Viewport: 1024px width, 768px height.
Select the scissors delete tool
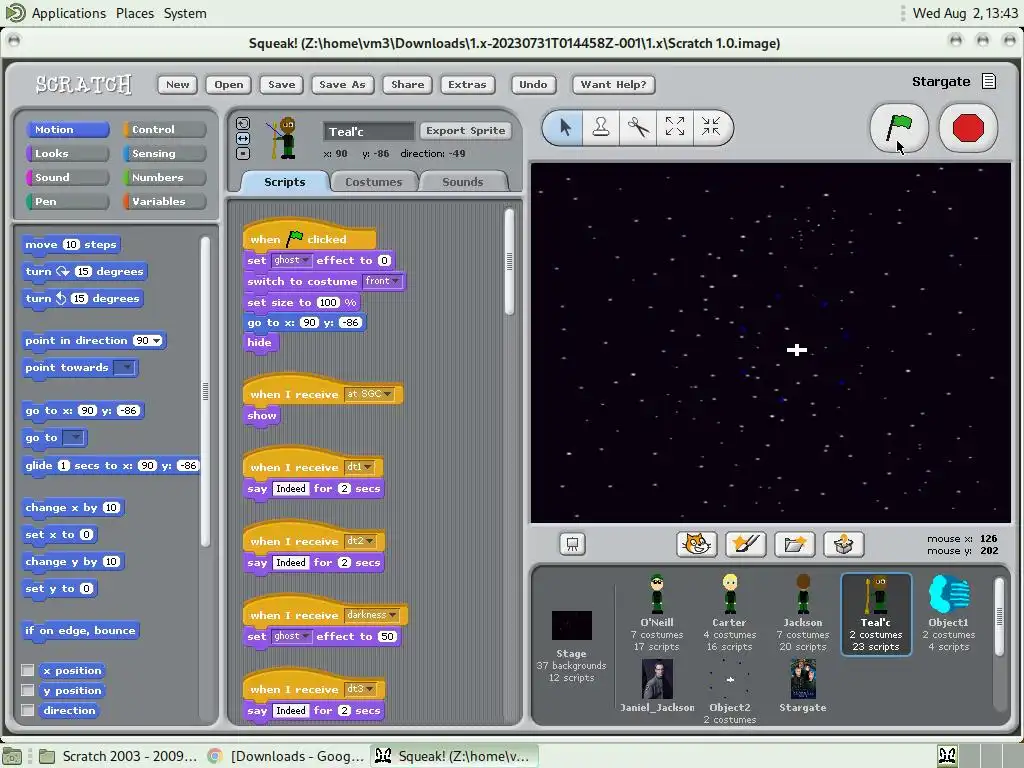(638, 127)
